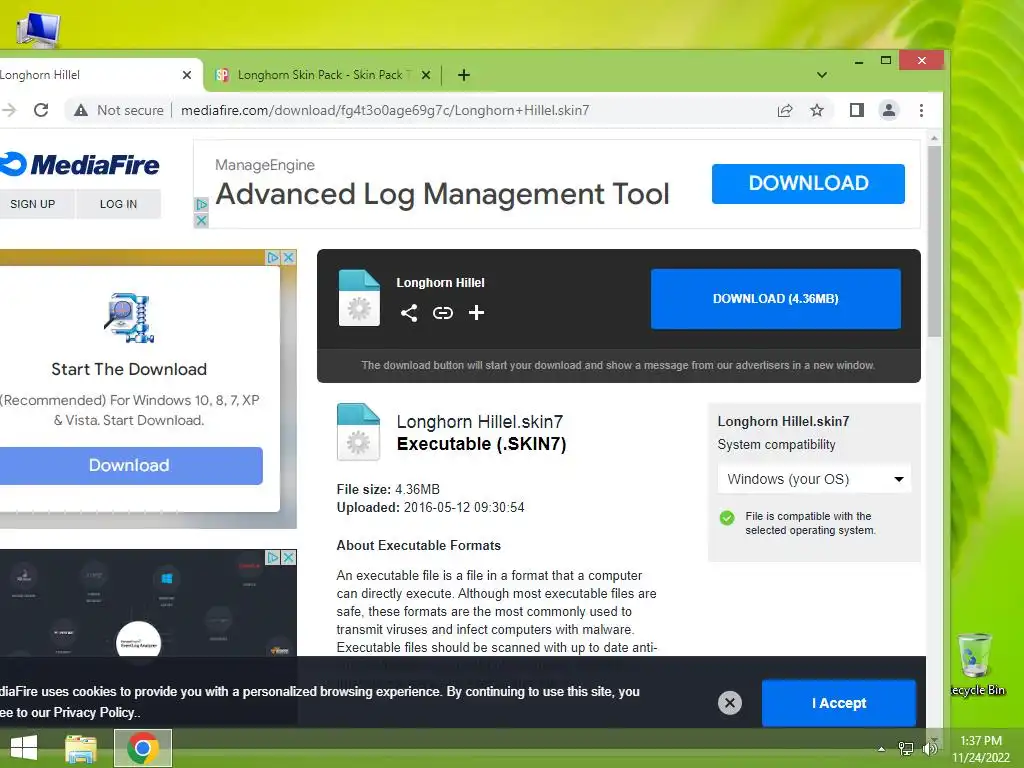The height and width of the screenshot is (768, 1024).
Task: Open the System compatibility Windows dropdown
Action: (814, 479)
